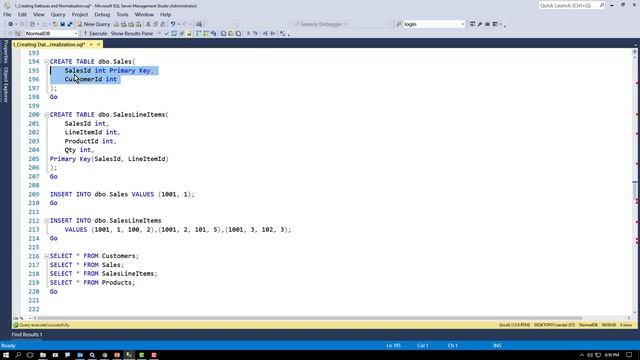Open the Debug menu

(102, 14)
